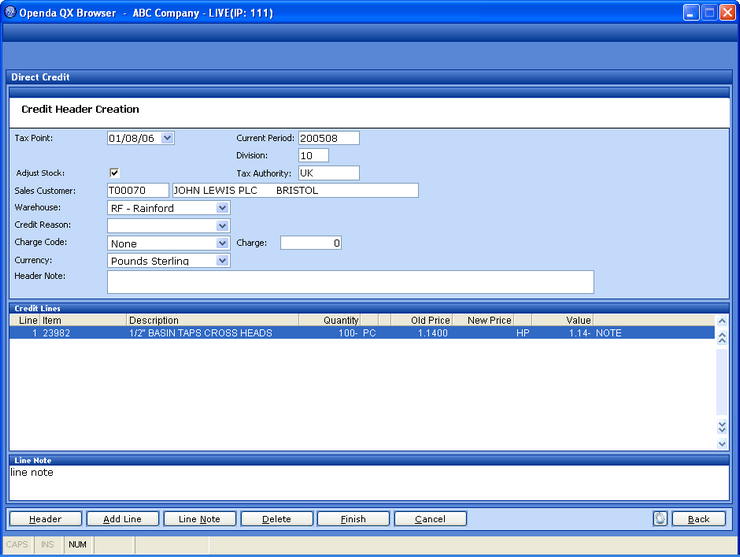Click the Tax Authority field UK

point(329,173)
